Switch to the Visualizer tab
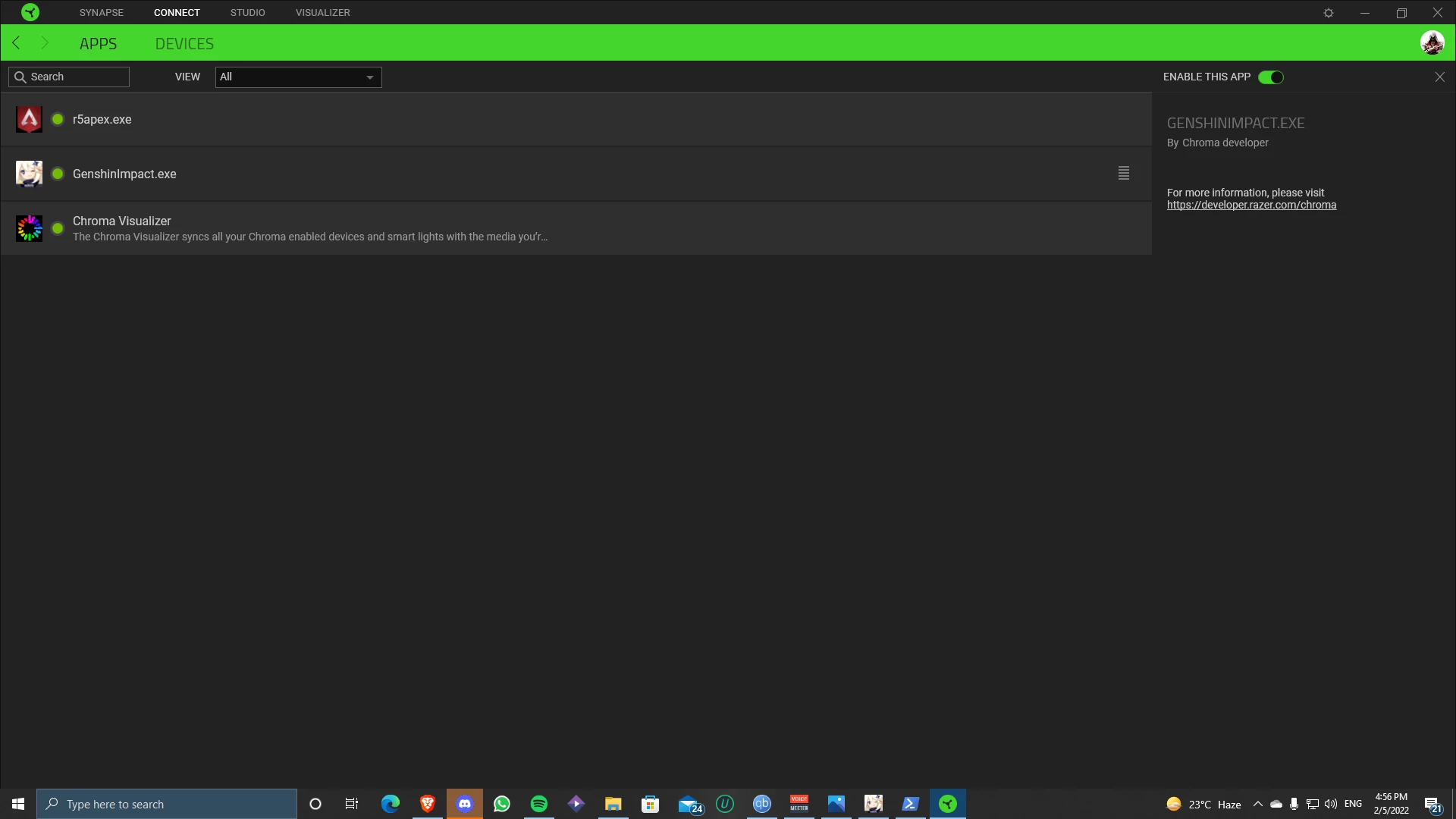Viewport: 1456px width, 819px height. (322, 13)
